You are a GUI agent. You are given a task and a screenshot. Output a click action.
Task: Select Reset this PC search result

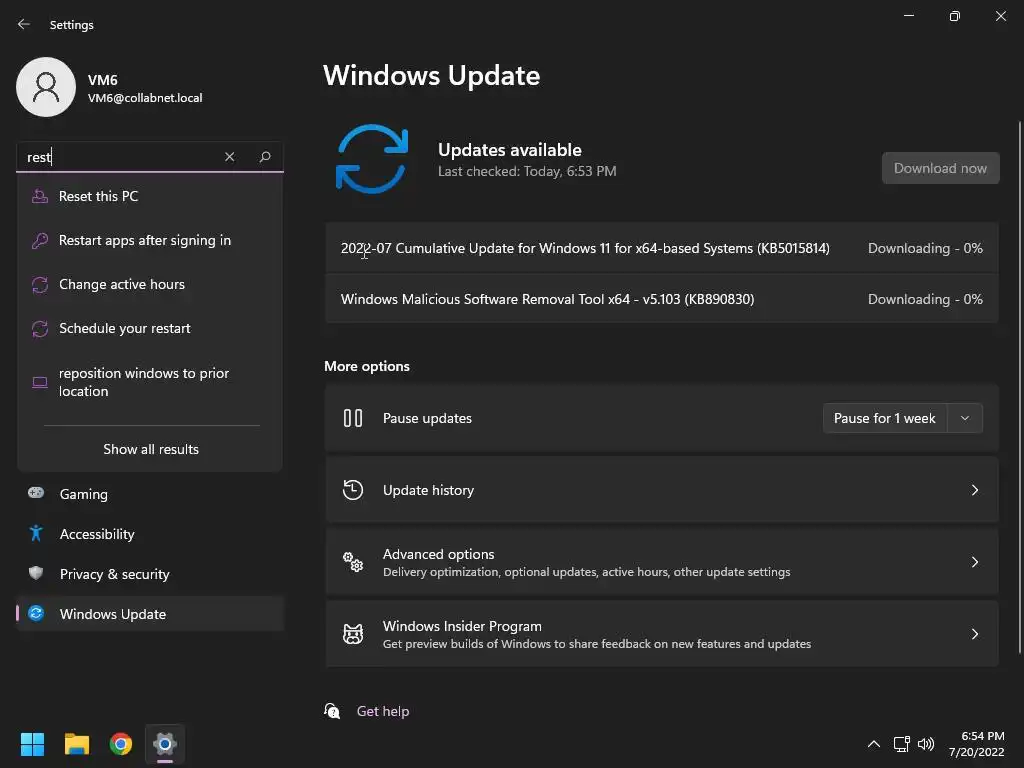150,196
